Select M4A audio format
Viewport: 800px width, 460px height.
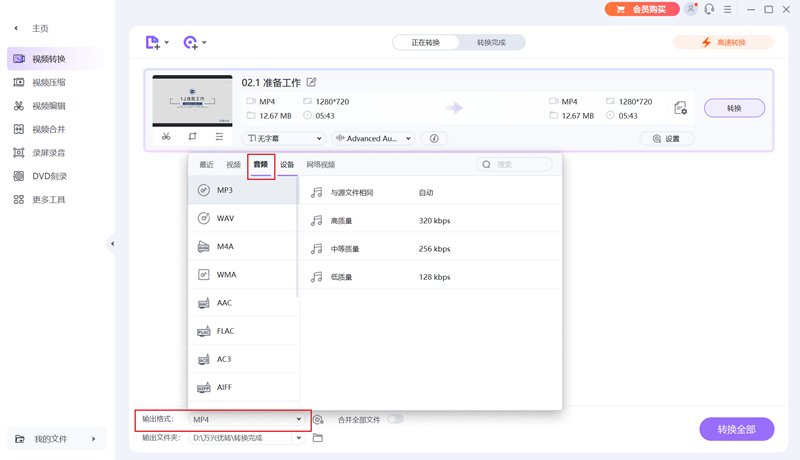tap(243, 246)
